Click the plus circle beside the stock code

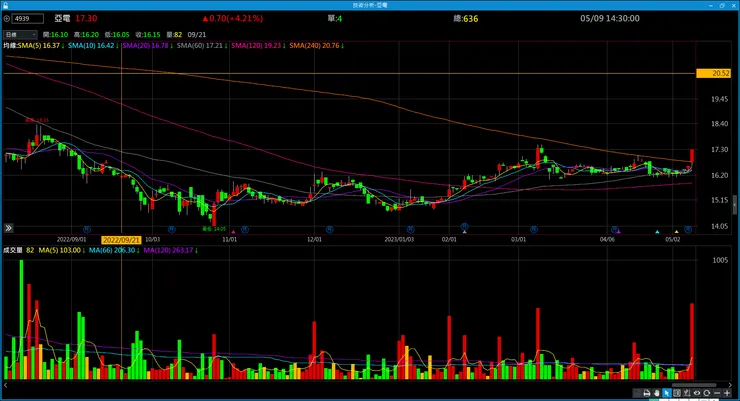coord(7,19)
